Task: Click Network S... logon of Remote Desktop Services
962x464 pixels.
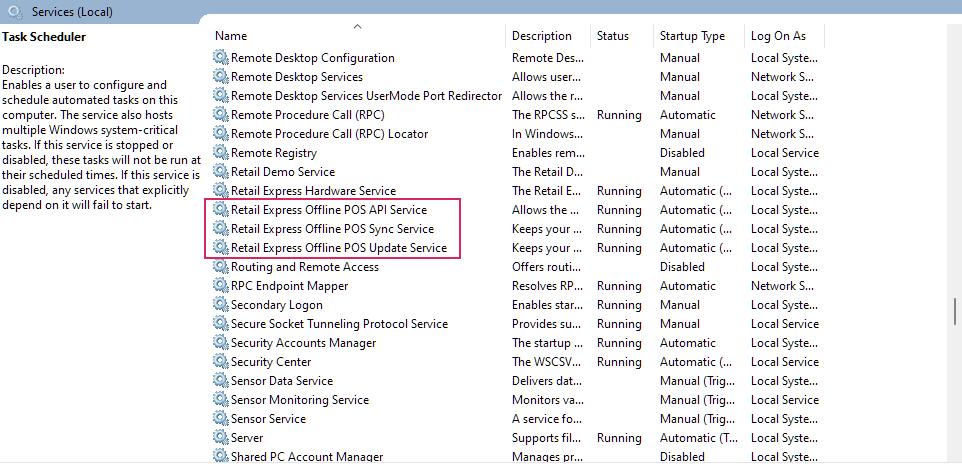Action: pos(782,77)
